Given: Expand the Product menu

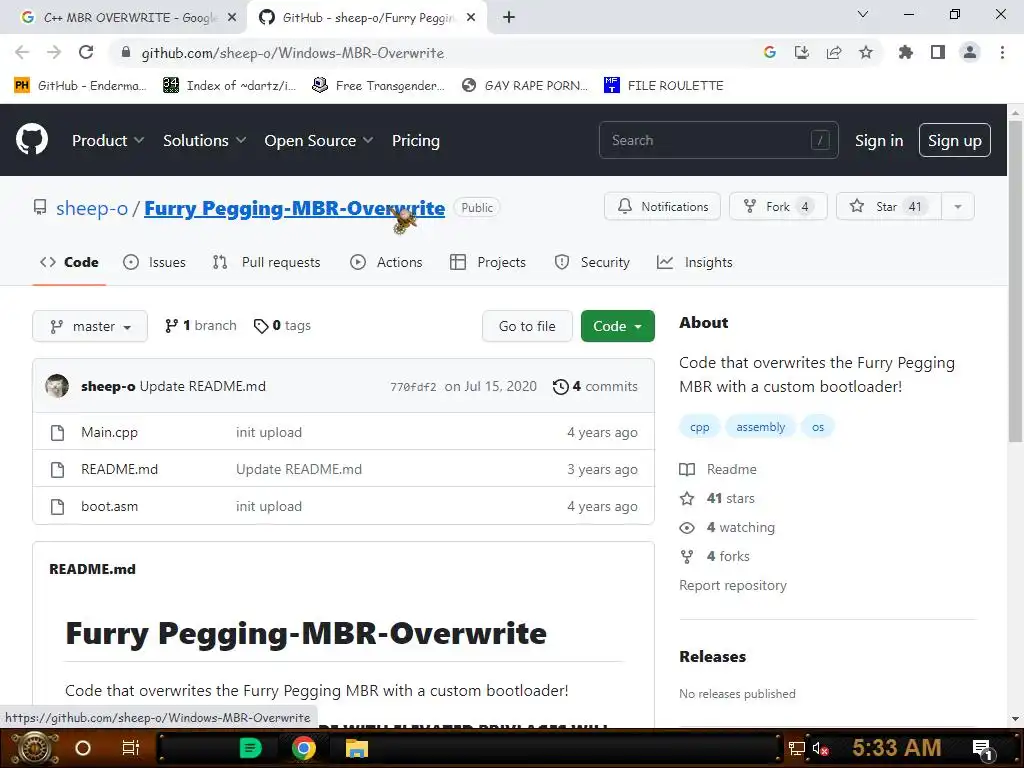Looking at the screenshot, I should click(x=108, y=140).
